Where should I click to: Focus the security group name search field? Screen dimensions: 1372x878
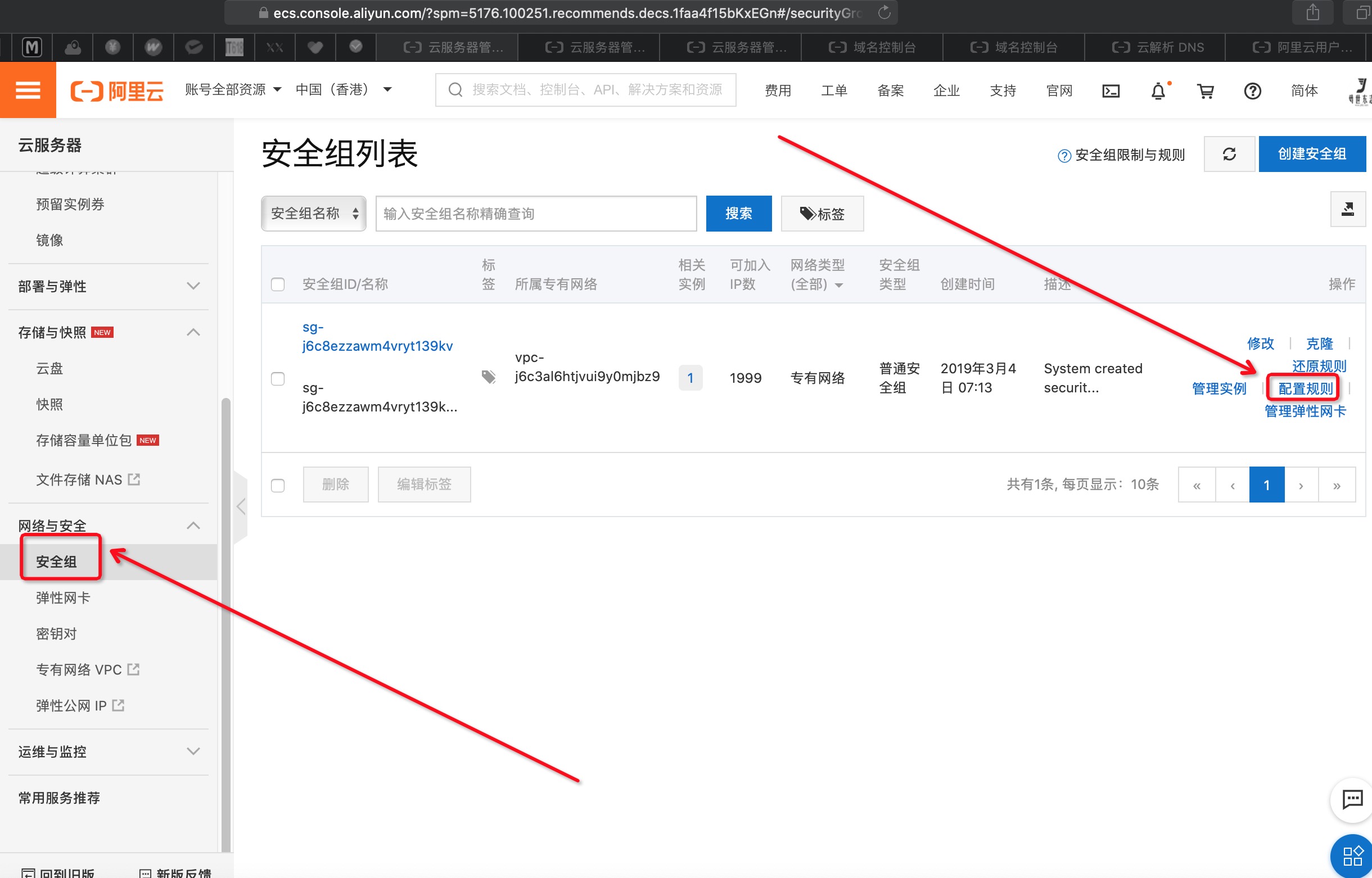coord(535,214)
